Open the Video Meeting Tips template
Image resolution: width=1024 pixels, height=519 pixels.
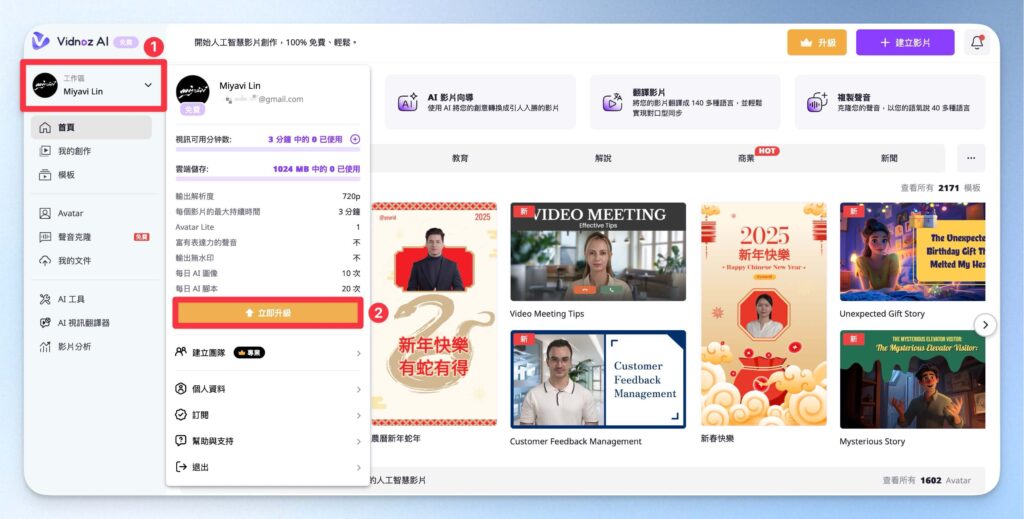598,251
